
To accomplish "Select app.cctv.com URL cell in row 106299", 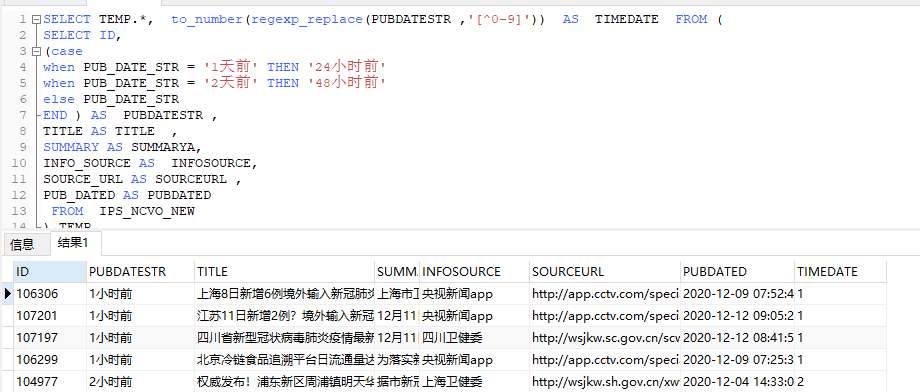I will click(605, 360).
